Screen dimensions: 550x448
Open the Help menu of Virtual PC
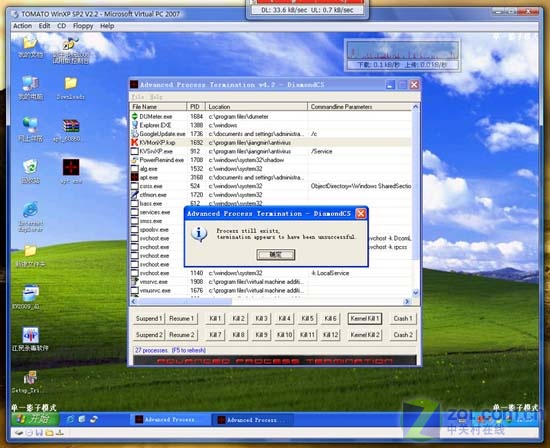pyautogui.click(x=107, y=26)
